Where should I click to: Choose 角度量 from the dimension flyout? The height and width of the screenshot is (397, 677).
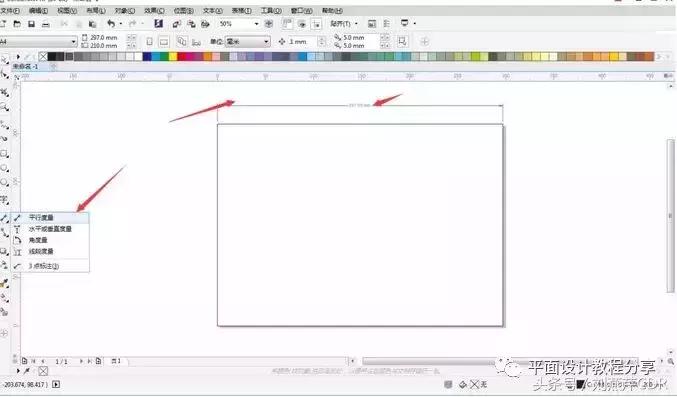click(50, 240)
